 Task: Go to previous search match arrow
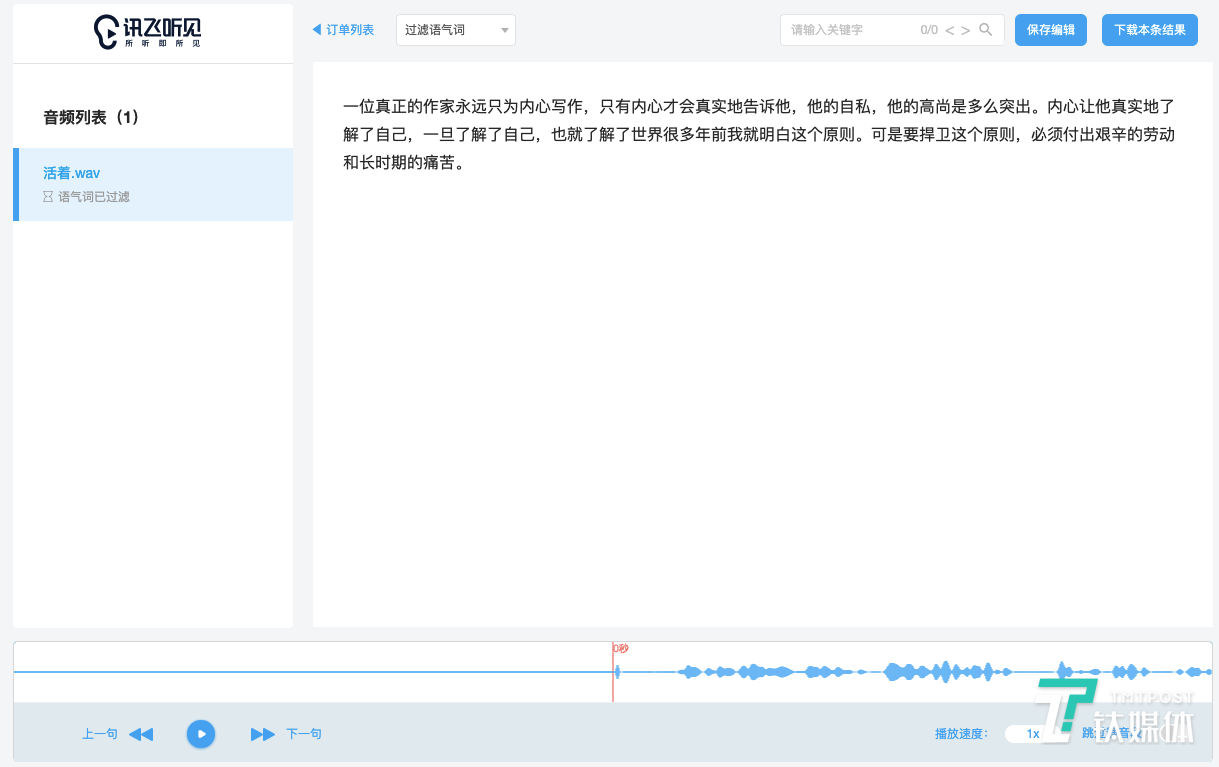click(x=950, y=30)
